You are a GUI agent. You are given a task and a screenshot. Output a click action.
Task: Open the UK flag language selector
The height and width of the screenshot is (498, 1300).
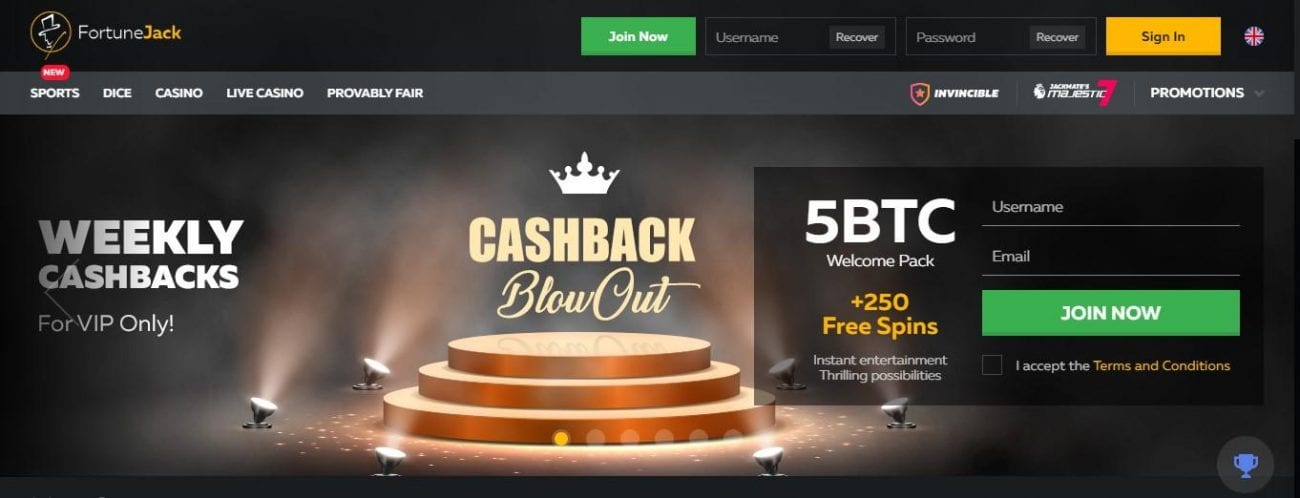[x=1254, y=36]
